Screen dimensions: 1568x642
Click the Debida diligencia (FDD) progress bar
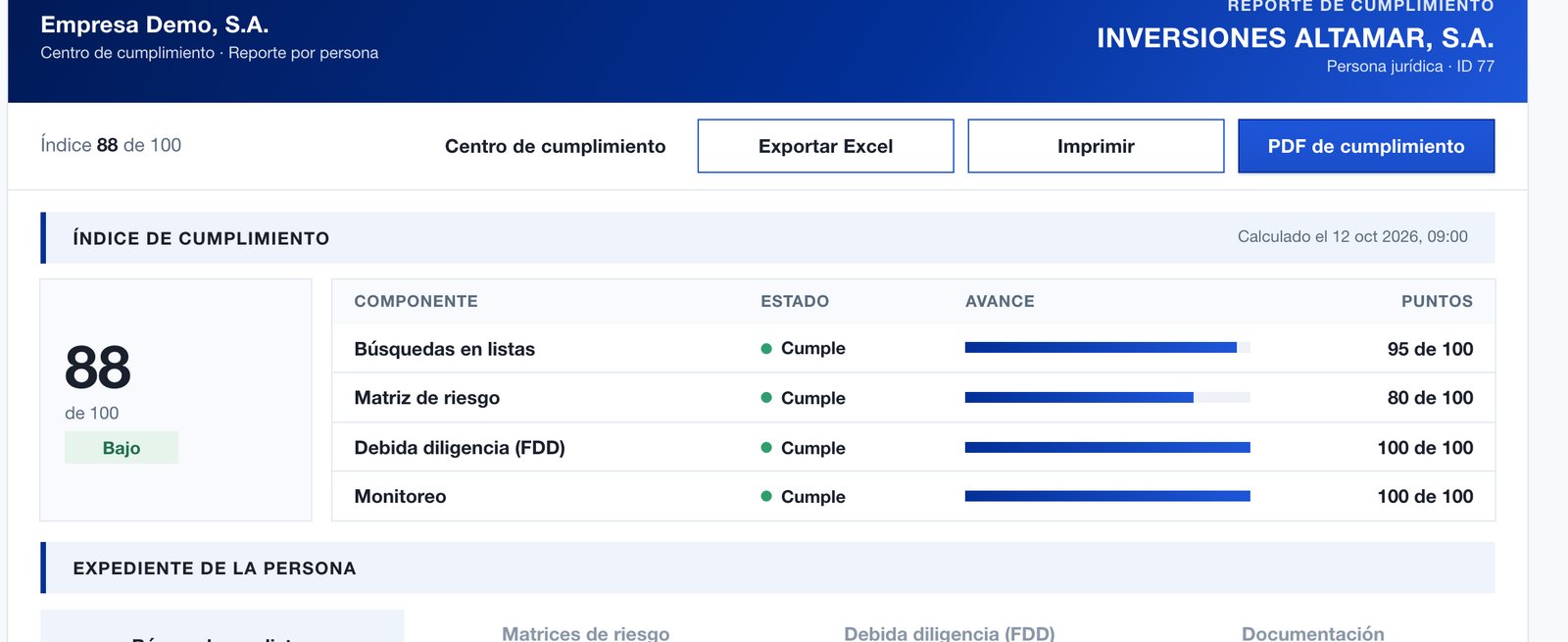click(x=1107, y=447)
